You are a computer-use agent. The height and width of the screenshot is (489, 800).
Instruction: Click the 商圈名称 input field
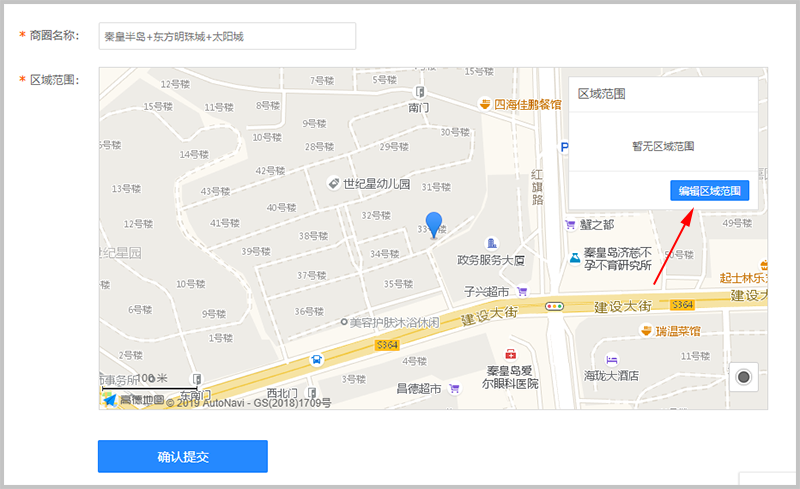click(227, 36)
